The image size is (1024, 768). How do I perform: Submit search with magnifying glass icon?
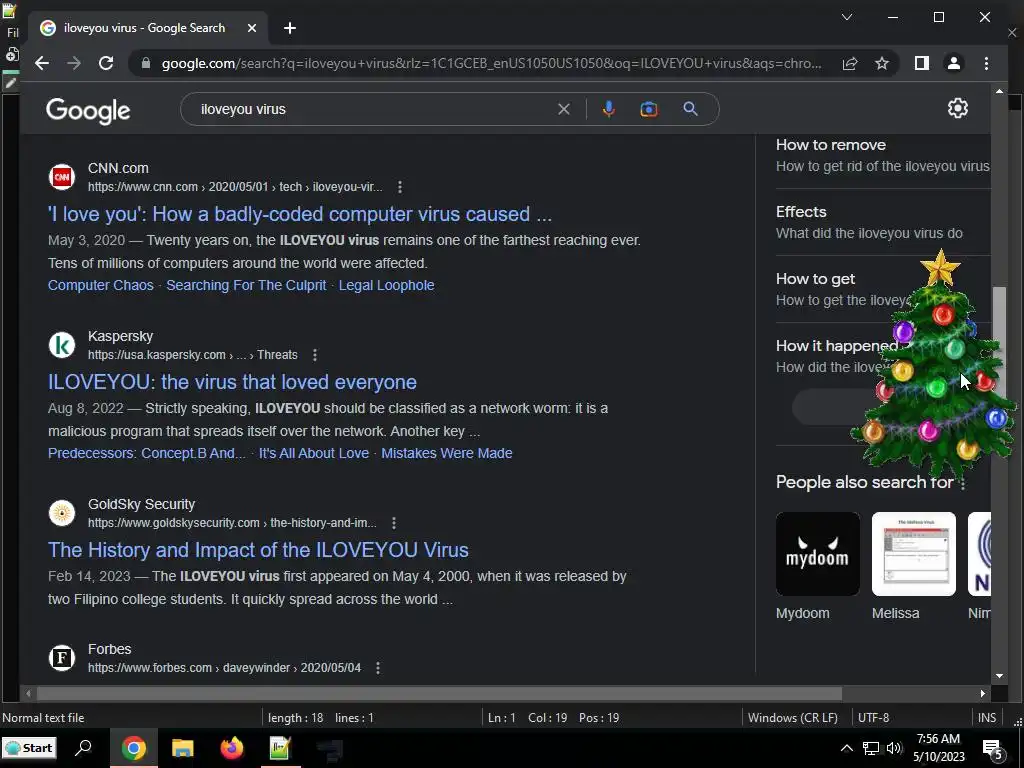click(690, 109)
